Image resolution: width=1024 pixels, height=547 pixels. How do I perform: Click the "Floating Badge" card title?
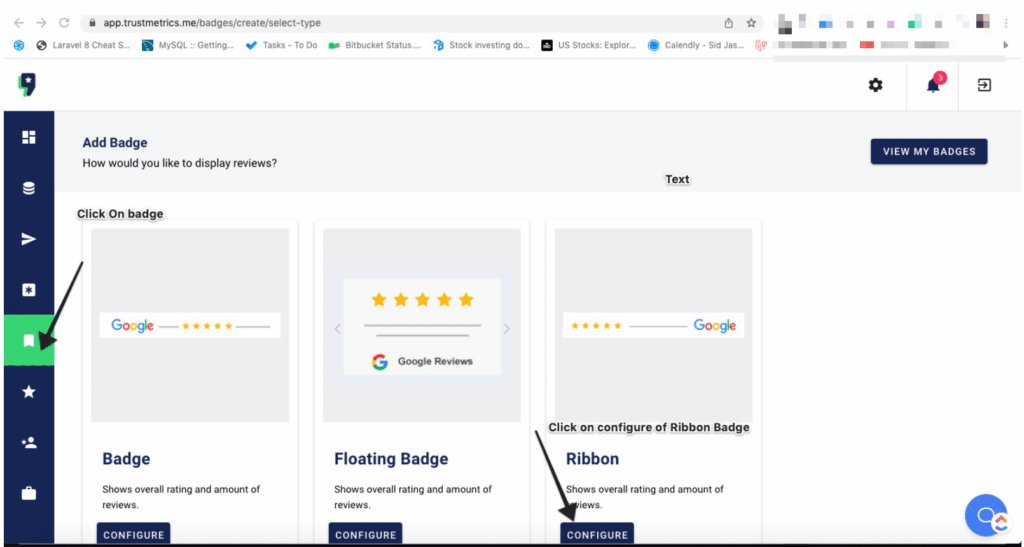click(391, 459)
